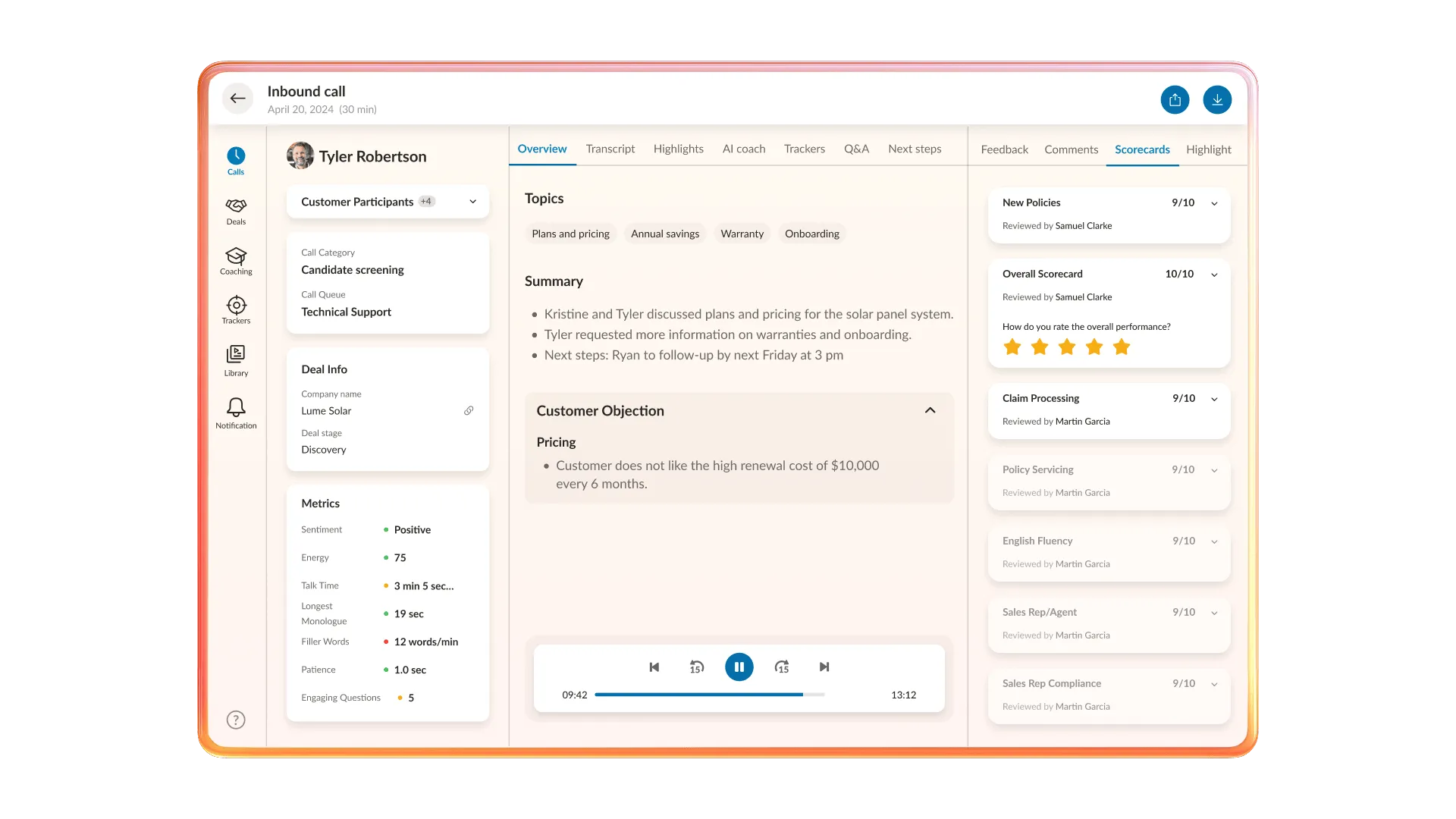Expand the Customer Participants list

[472, 201]
